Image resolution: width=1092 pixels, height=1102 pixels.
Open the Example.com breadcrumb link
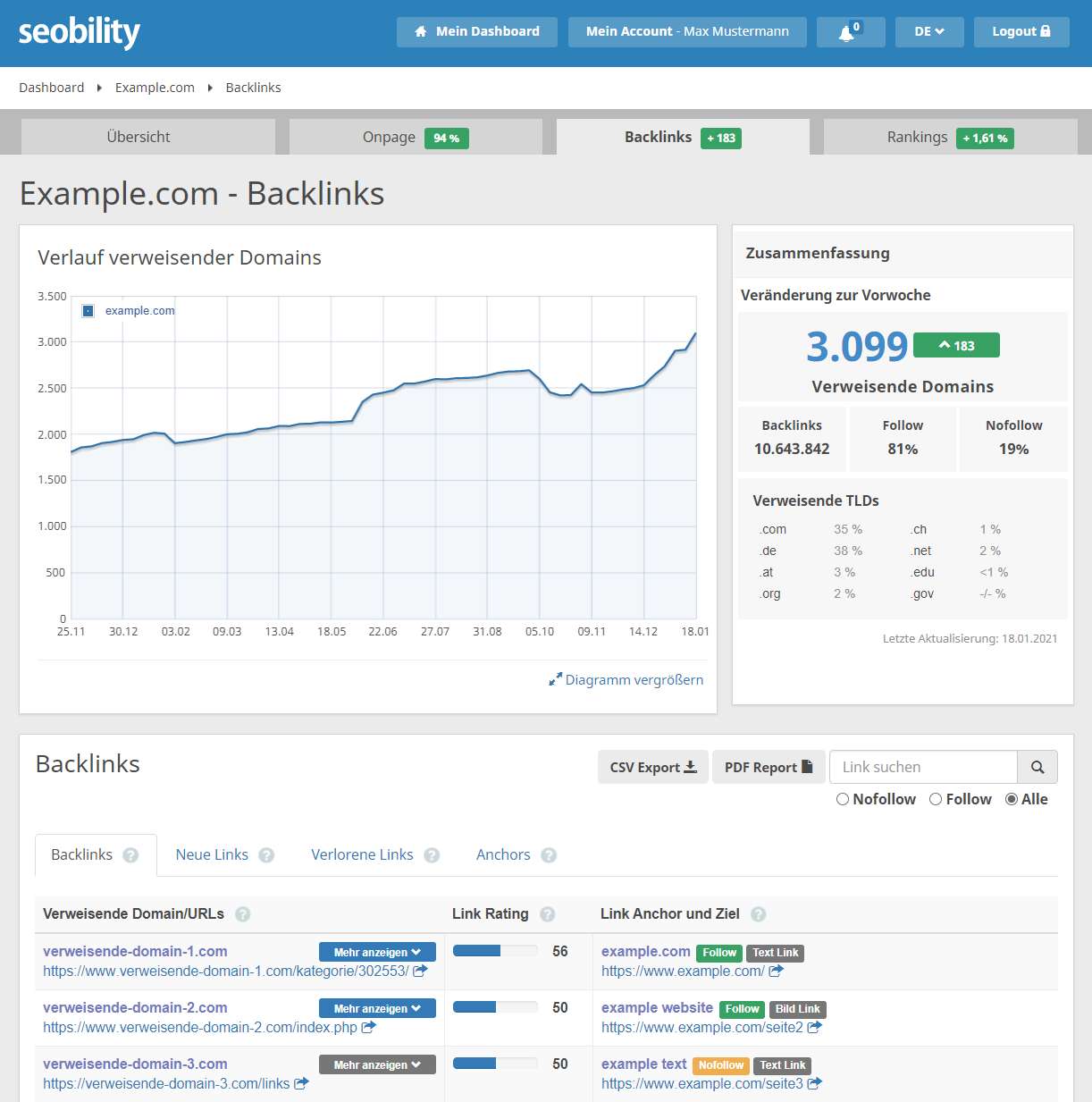pos(155,87)
